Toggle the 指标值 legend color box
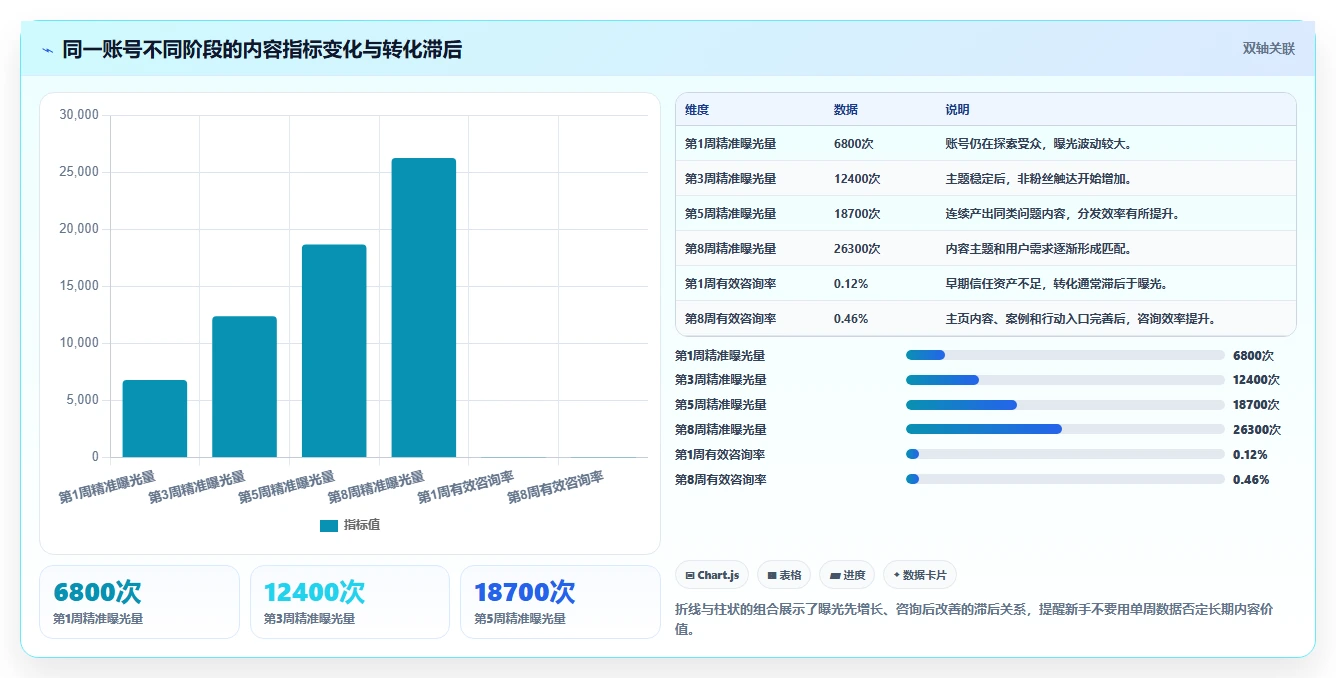 click(329, 525)
